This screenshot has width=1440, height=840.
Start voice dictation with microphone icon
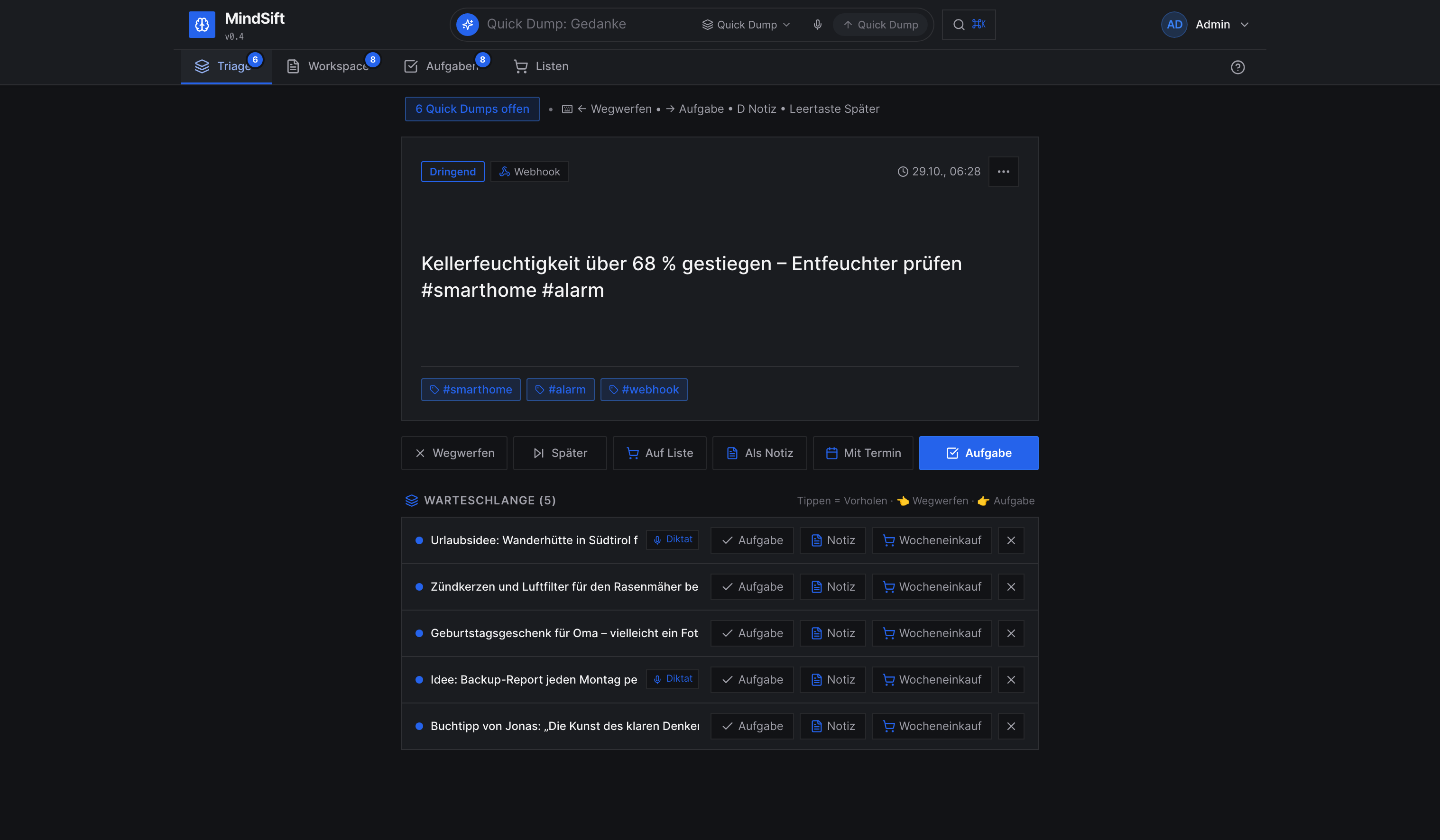817,25
